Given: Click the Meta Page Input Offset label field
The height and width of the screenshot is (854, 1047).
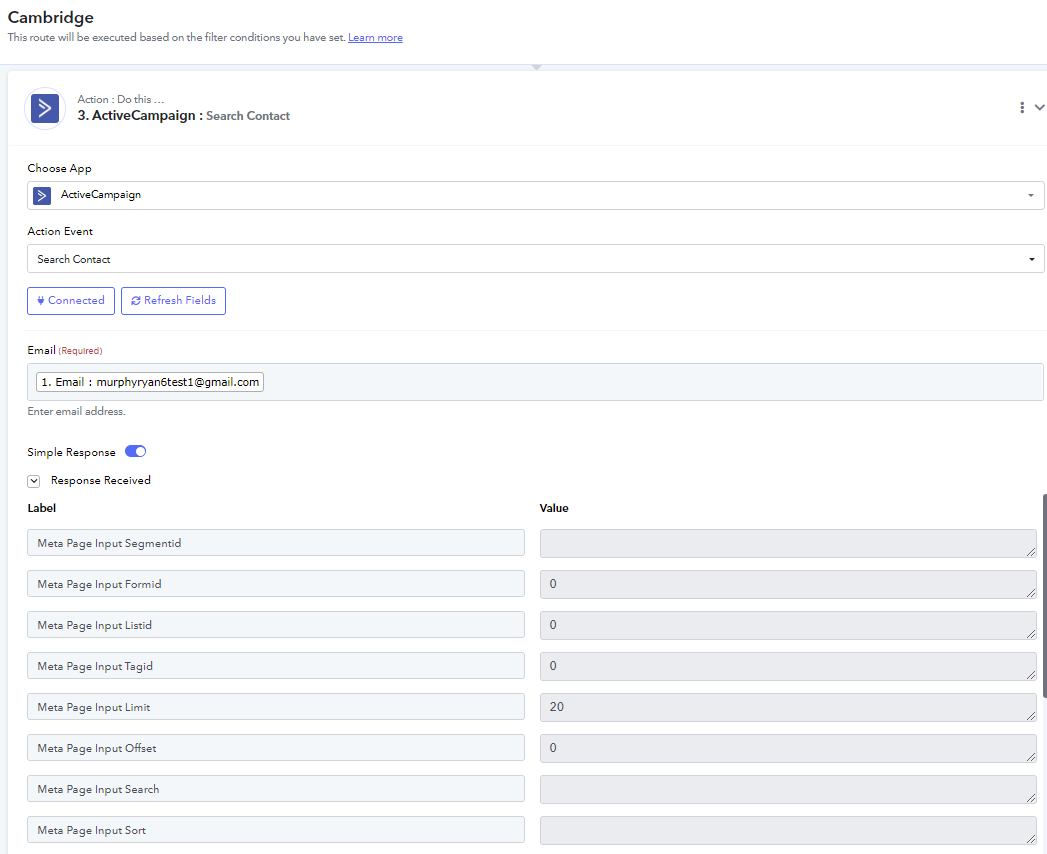Looking at the screenshot, I should coord(276,748).
